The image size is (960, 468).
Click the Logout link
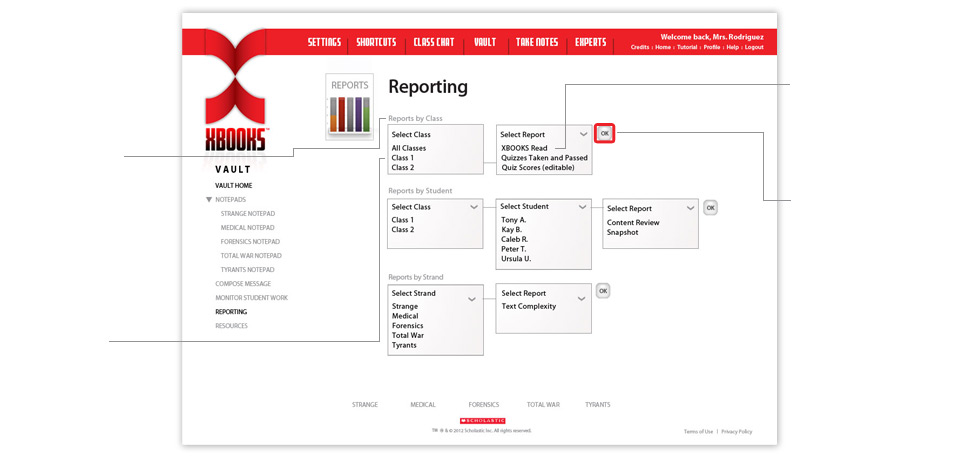[x=753, y=47]
